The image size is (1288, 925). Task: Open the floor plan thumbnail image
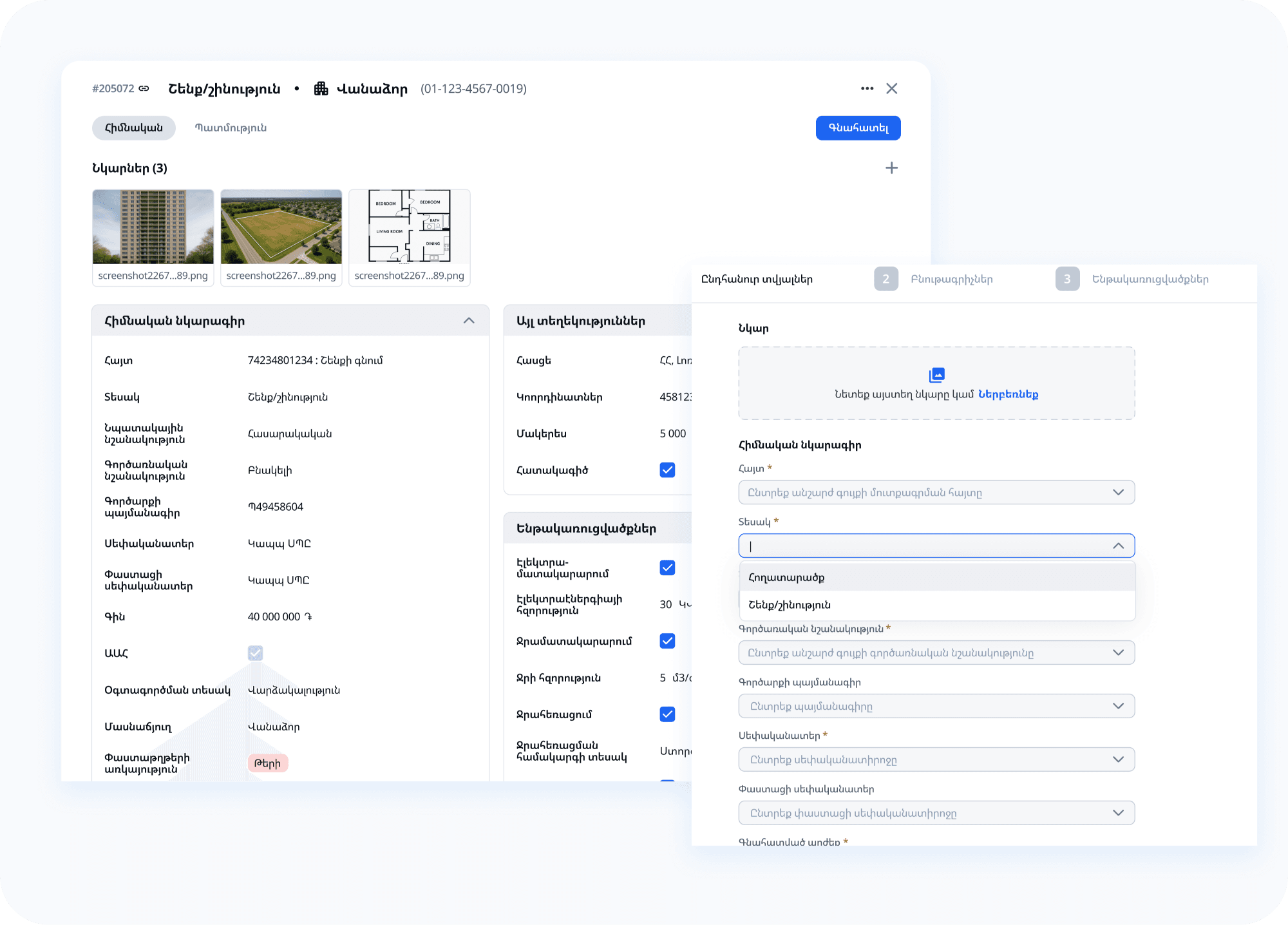[409, 227]
